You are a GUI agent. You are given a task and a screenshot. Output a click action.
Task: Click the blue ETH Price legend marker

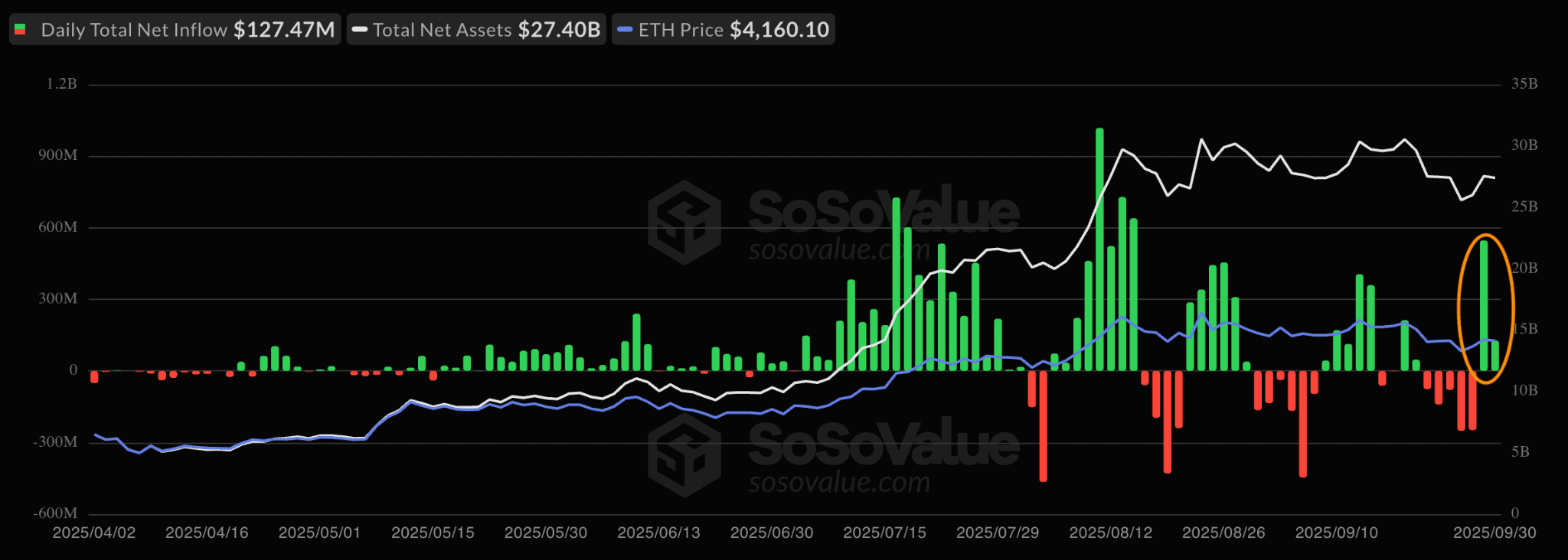pos(625,30)
